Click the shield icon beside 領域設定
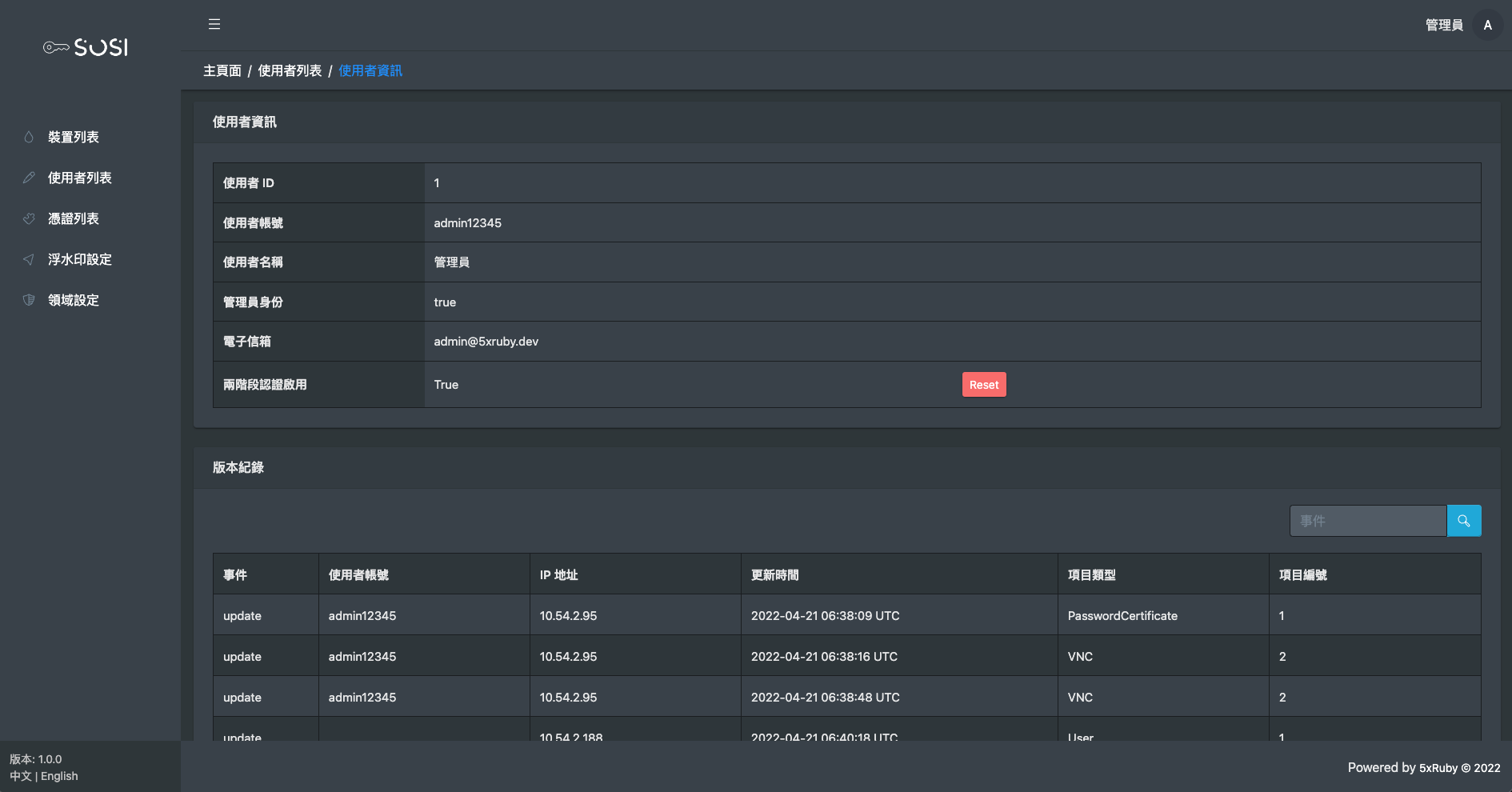This screenshot has width=1512, height=792. 29,300
